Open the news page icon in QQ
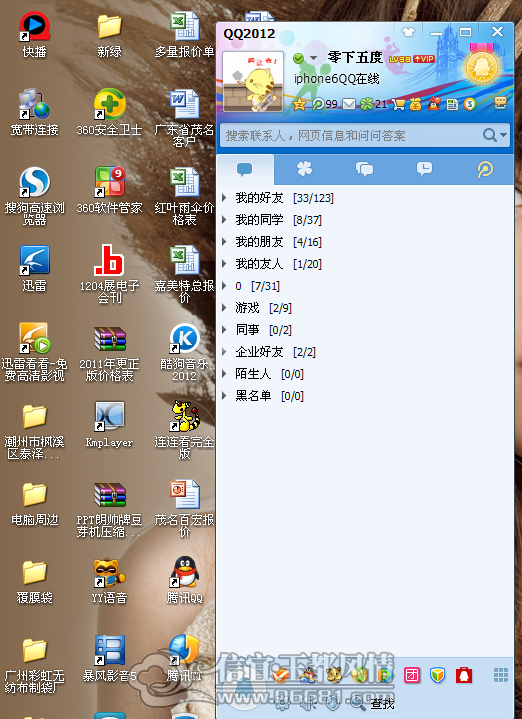 [452, 105]
